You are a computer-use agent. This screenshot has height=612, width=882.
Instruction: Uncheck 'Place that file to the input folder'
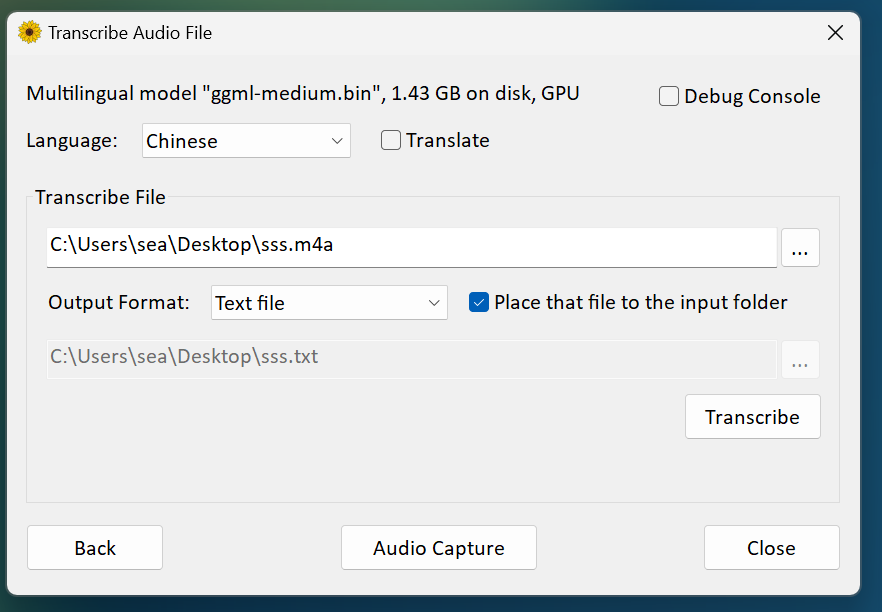pos(479,303)
